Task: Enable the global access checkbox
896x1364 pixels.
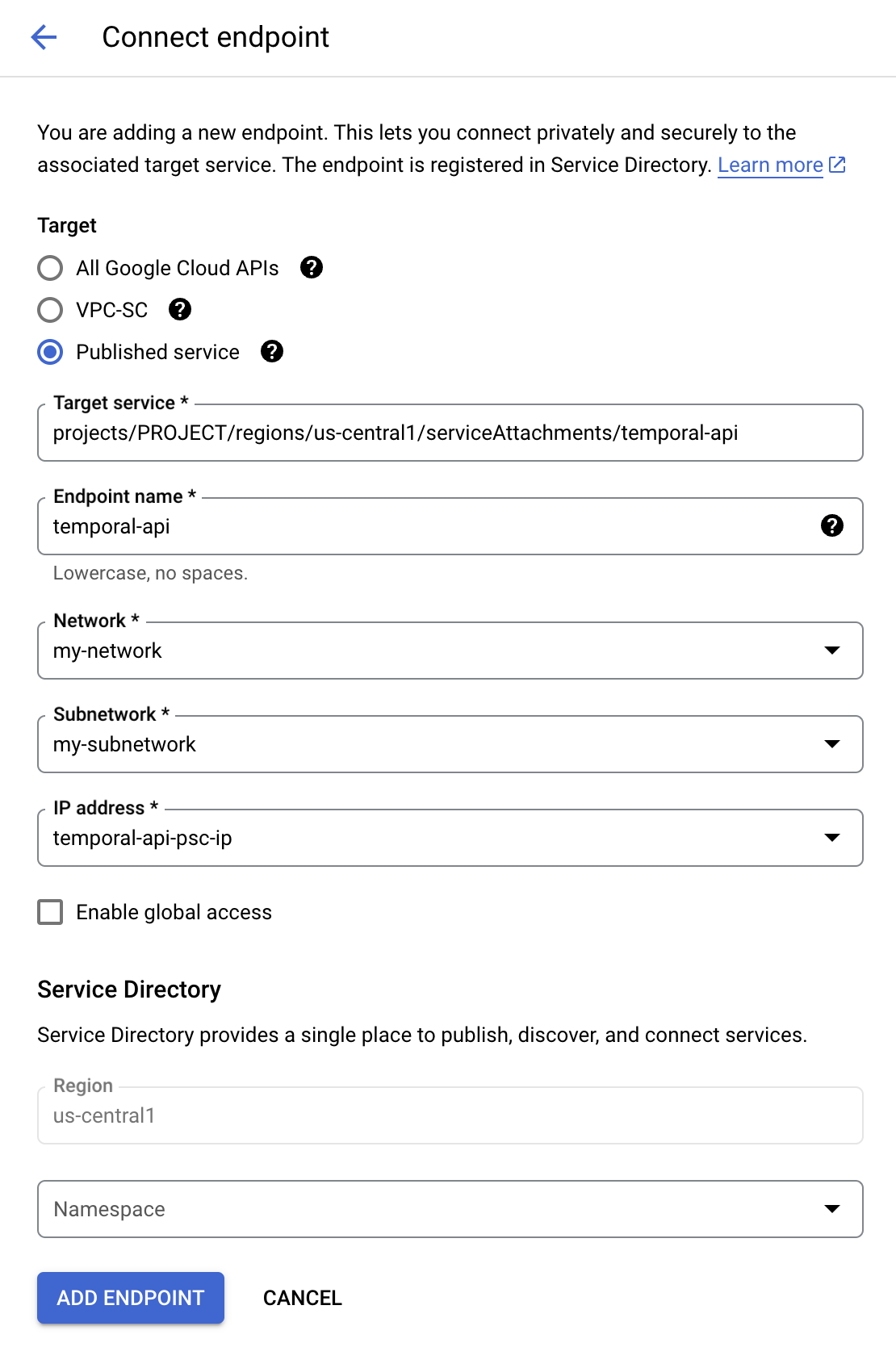Action: coord(49,912)
